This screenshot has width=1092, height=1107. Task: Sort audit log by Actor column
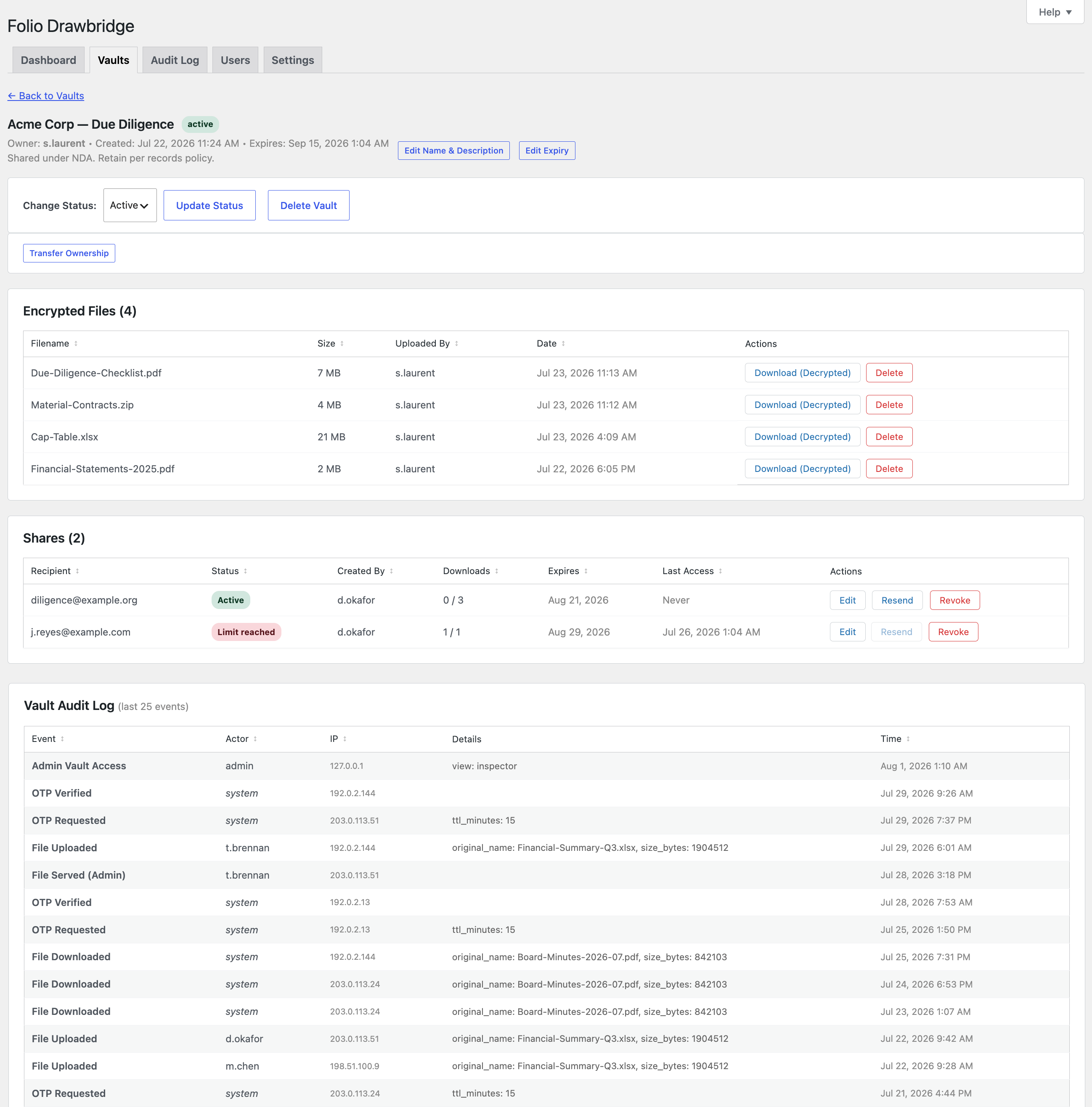[x=241, y=739]
